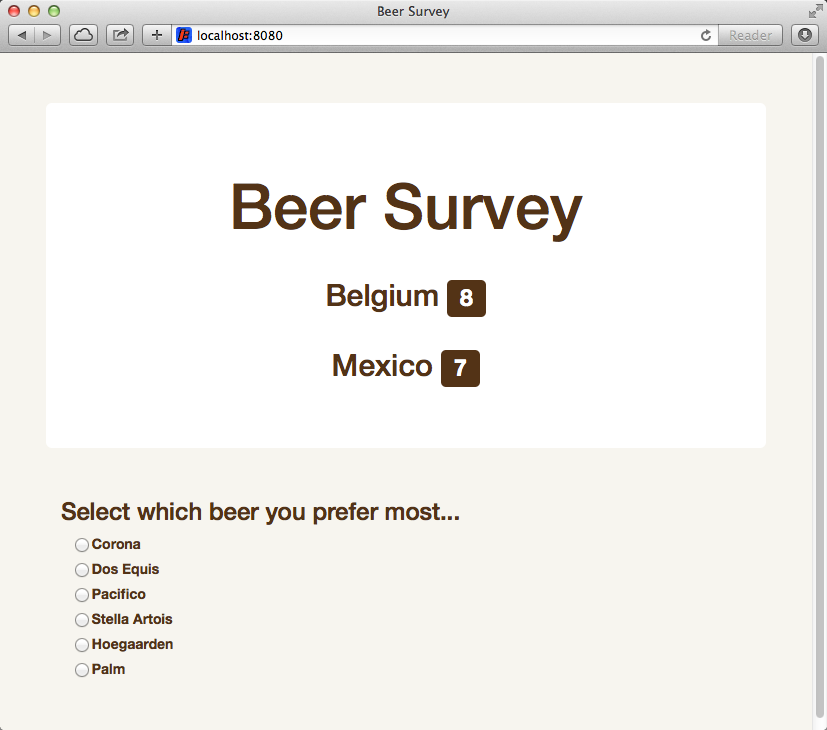Open the Downloads icon on the toolbar
This screenshot has height=730, width=827.
coord(805,34)
